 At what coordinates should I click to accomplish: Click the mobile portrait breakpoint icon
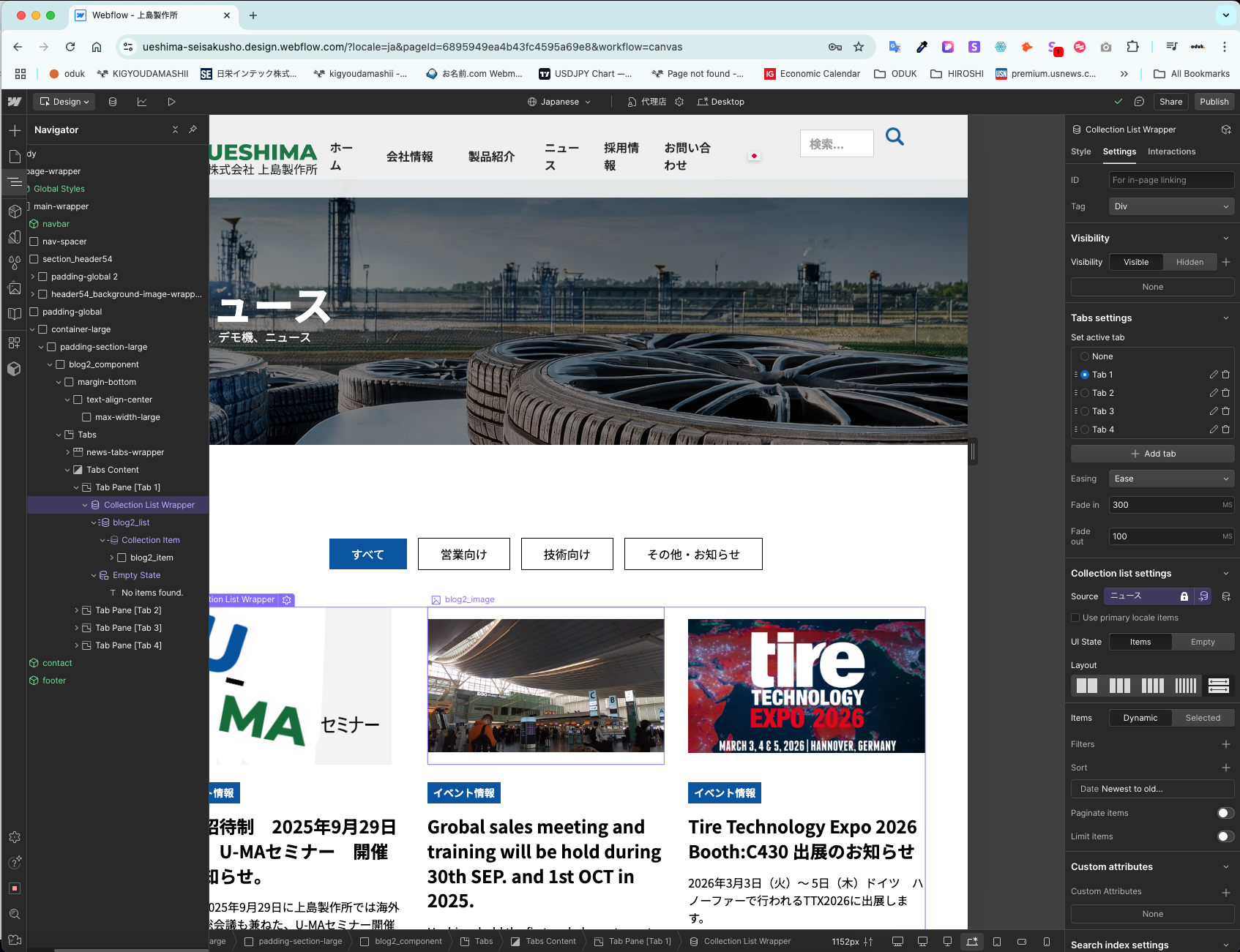(x=1047, y=942)
